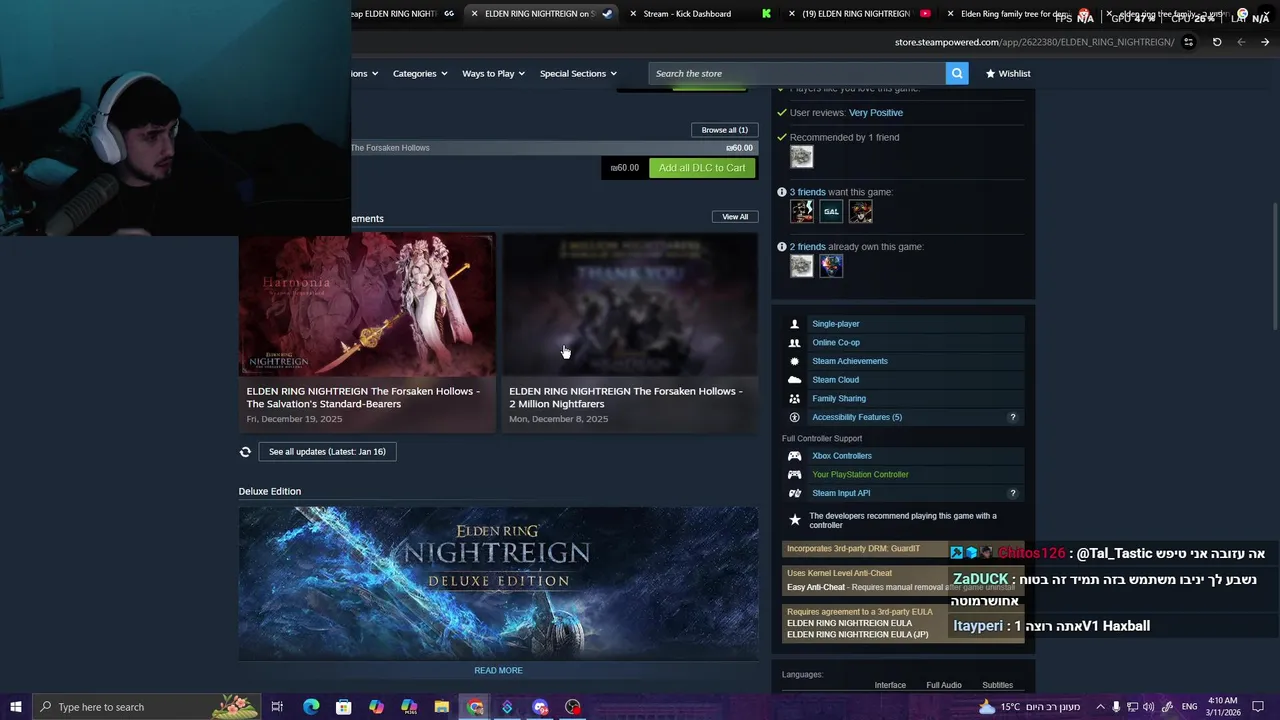The height and width of the screenshot is (720, 1280).
Task: Open The Salvation's Standard-Bearers announcement thumbnail
Action: 367,304
